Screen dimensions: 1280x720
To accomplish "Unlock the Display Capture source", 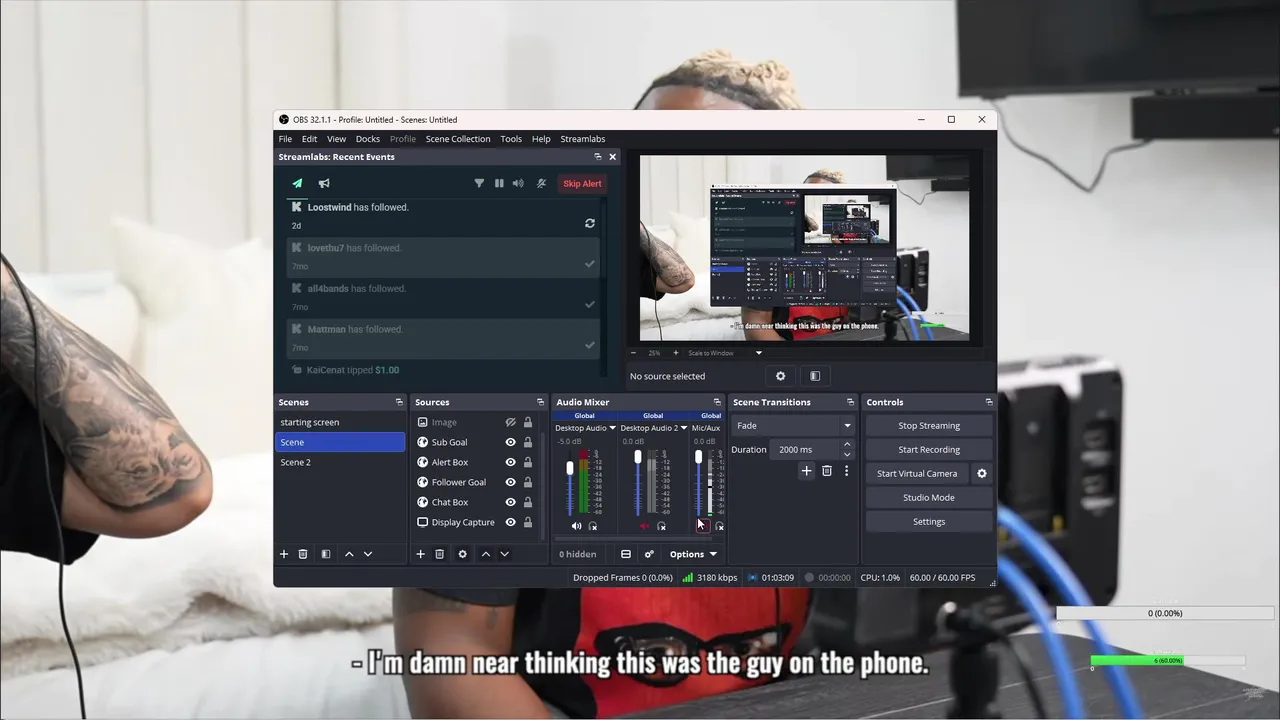I will click(x=528, y=522).
